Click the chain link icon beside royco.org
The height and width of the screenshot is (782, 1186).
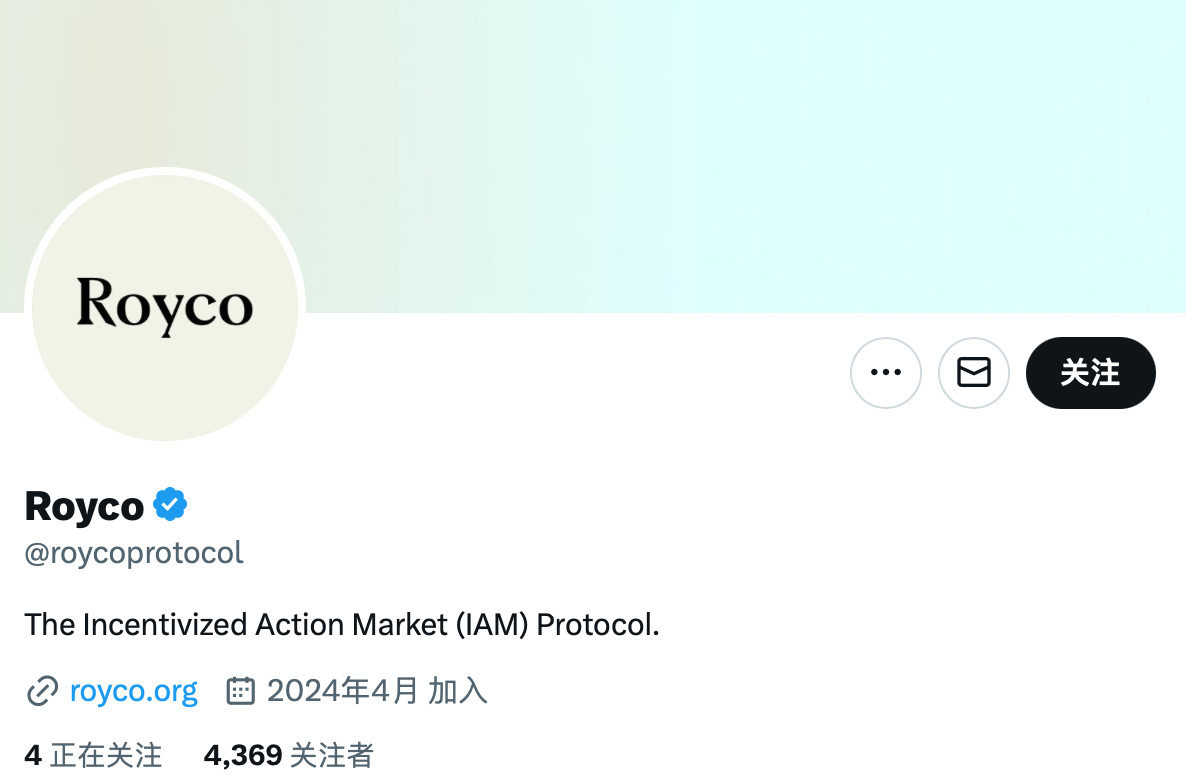click(x=42, y=691)
